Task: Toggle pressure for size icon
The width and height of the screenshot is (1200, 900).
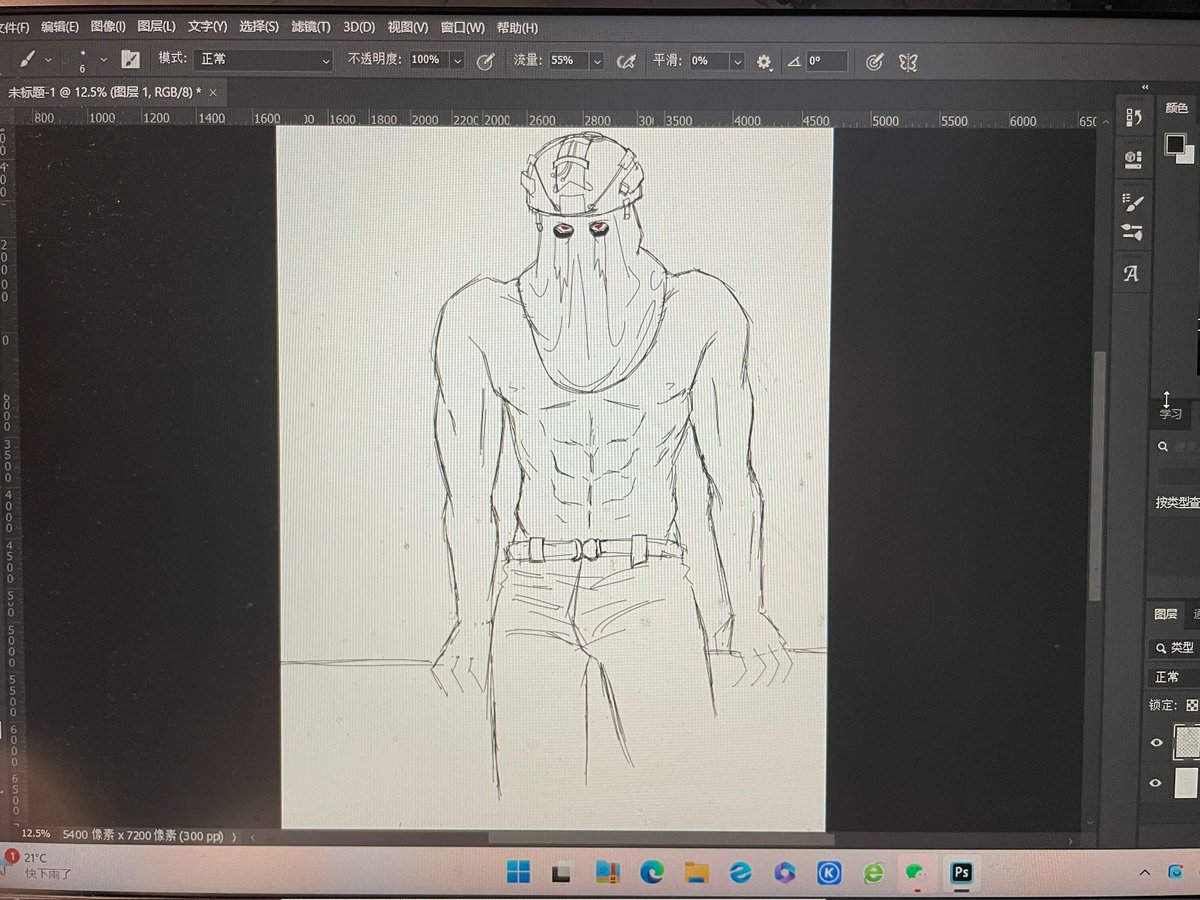Action: [874, 62]
